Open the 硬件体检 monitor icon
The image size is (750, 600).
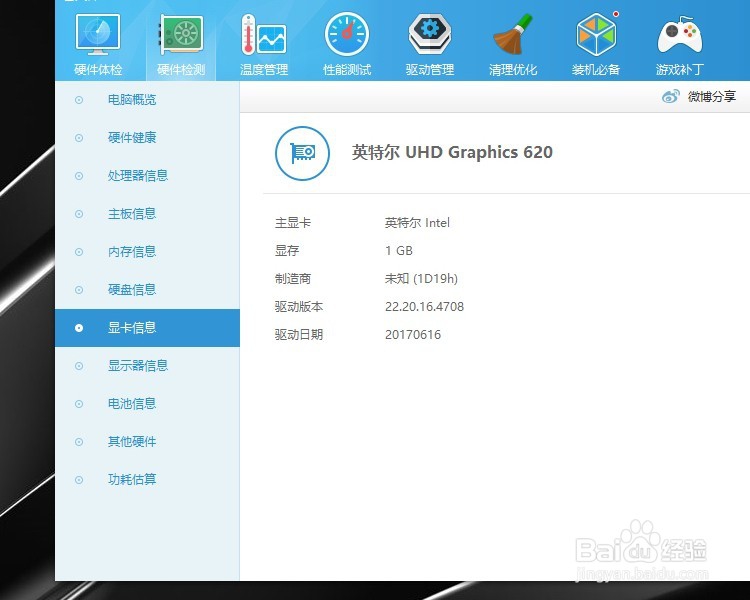[98, 34]
